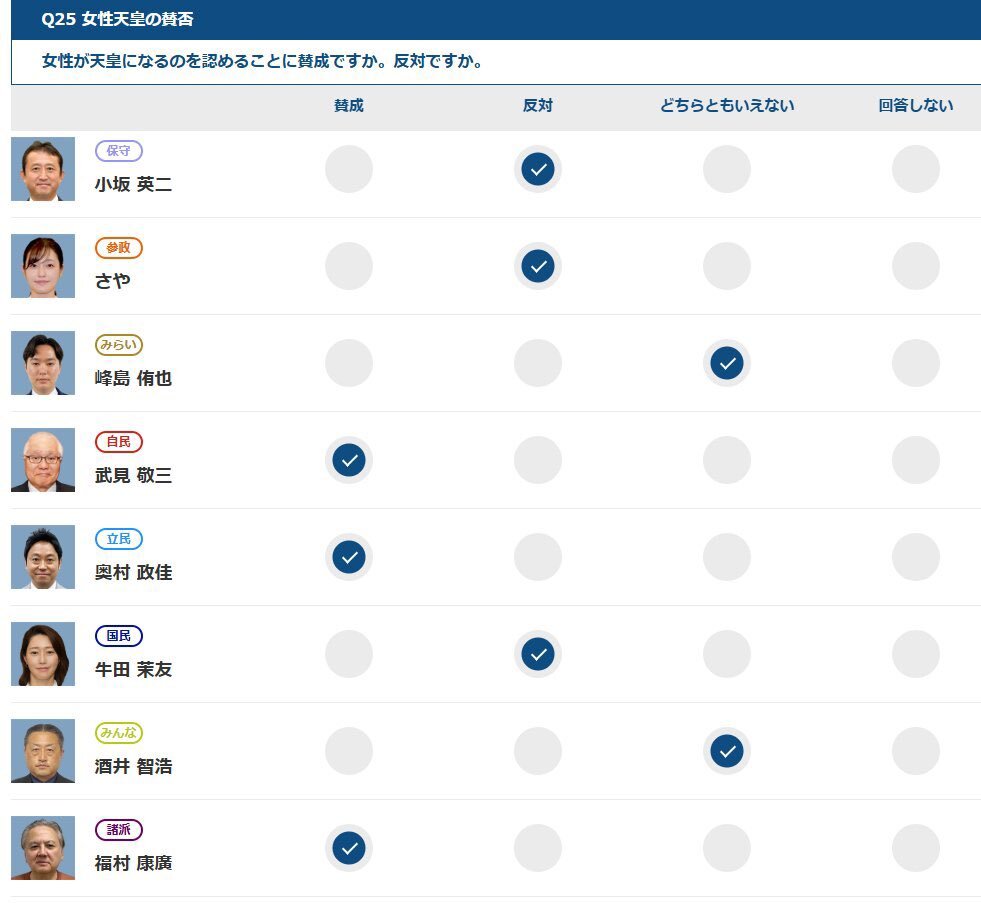Click the 自民 party badge
Image resolution: width=981 pixels, height=906 pixels.
pyautogui.click(x=119, y=442)
